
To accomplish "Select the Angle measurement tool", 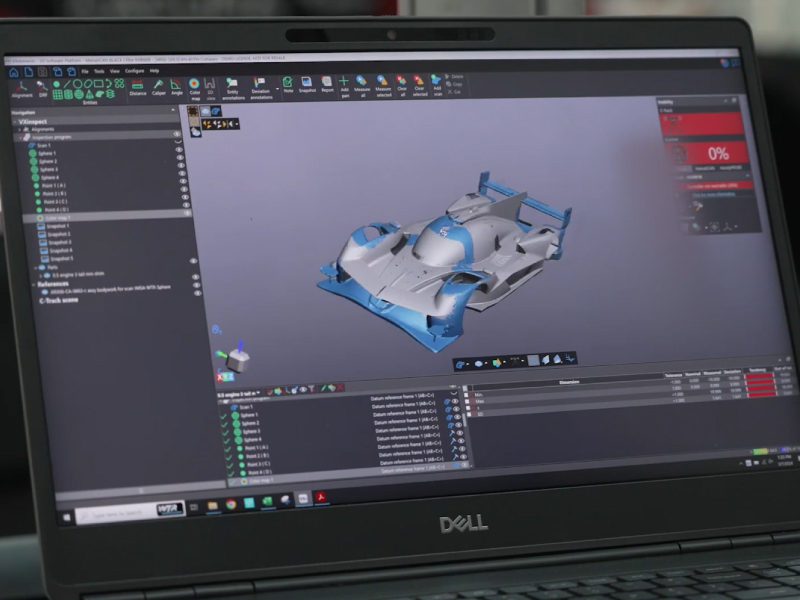I will pyautogui.click(x=176, y=85).
